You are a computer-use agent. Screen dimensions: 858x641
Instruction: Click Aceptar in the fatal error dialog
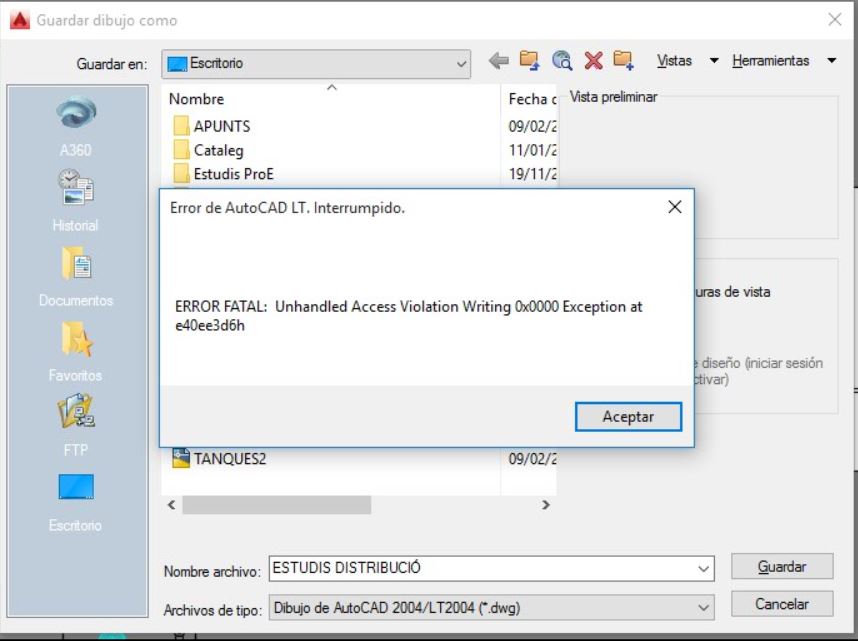click(x=628, y=417)
